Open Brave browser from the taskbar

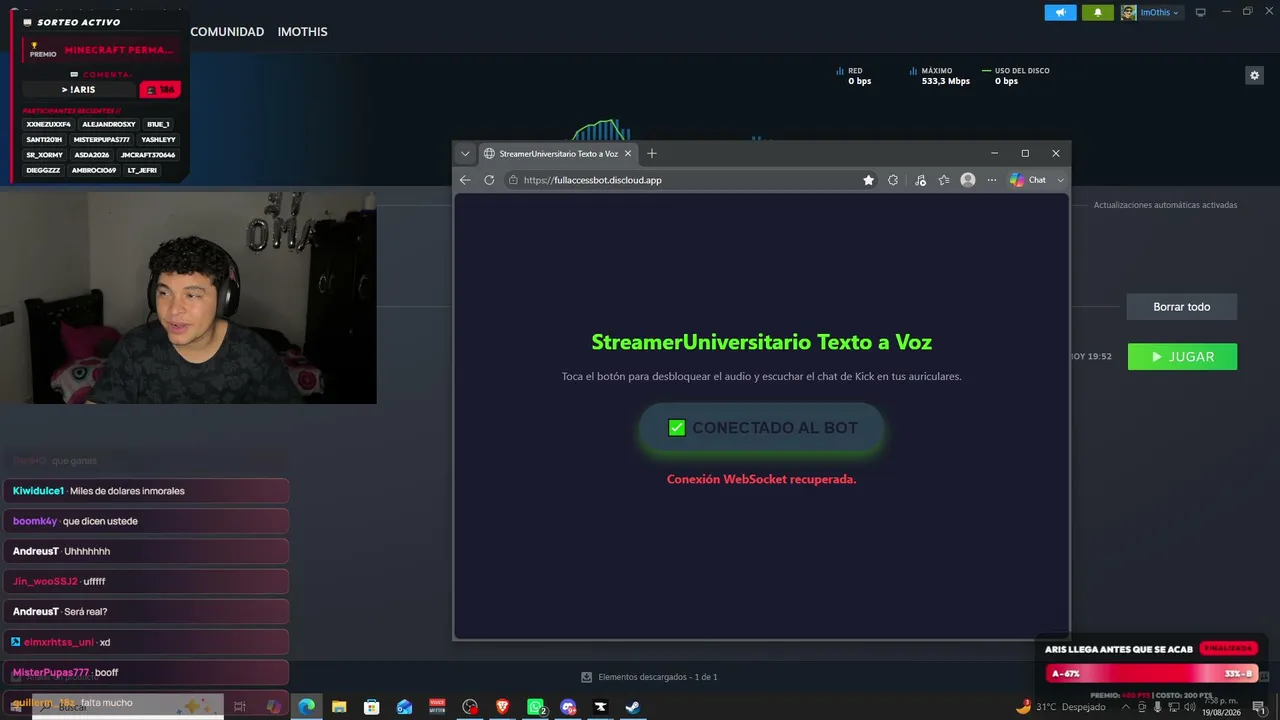(502, 707)
